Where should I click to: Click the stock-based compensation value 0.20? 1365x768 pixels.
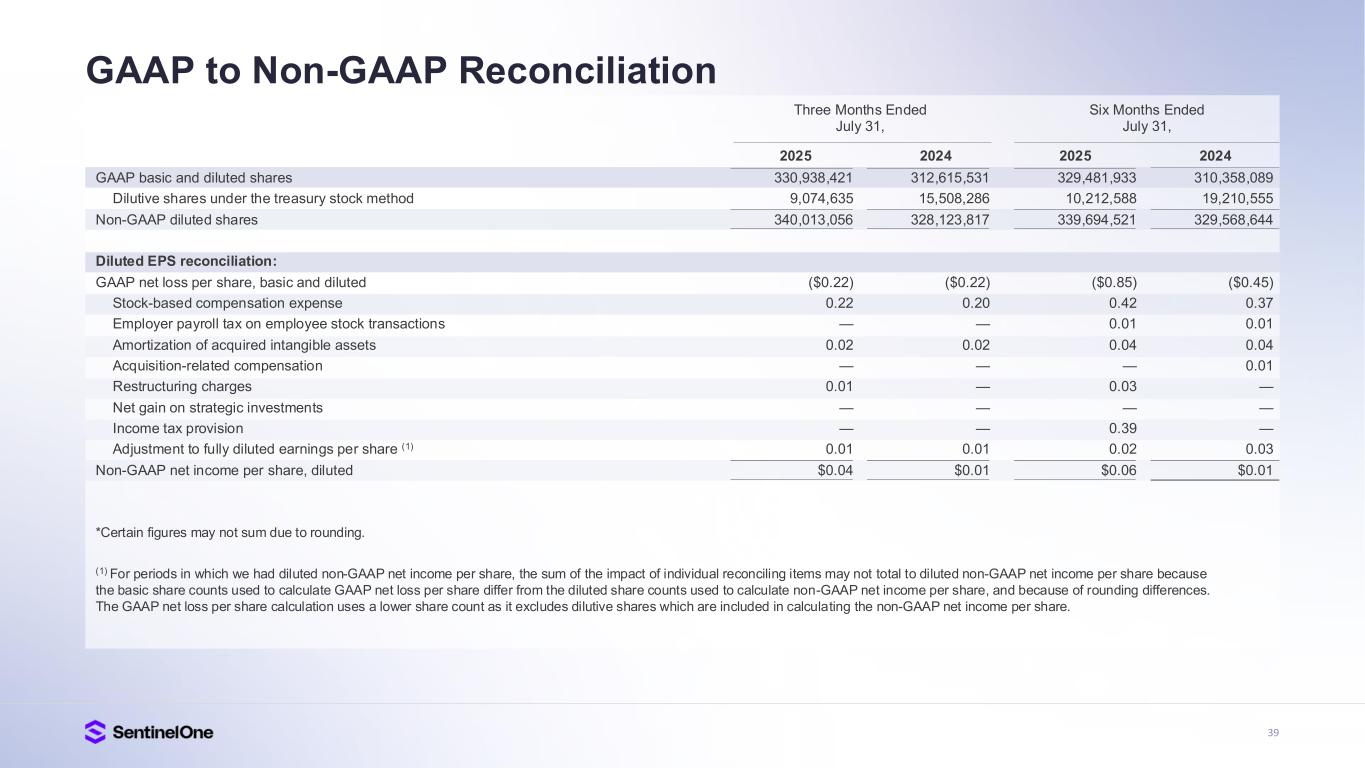coord(976,304)
